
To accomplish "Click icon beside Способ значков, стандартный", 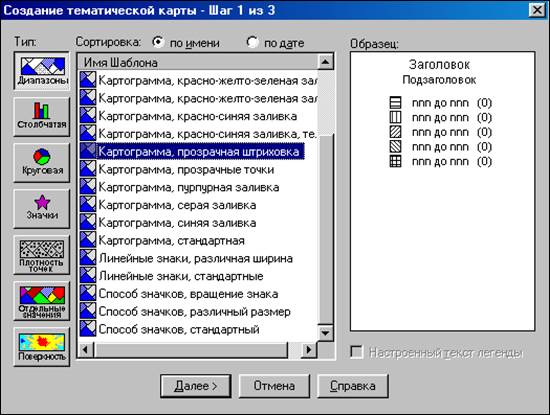I will (88, 329).
